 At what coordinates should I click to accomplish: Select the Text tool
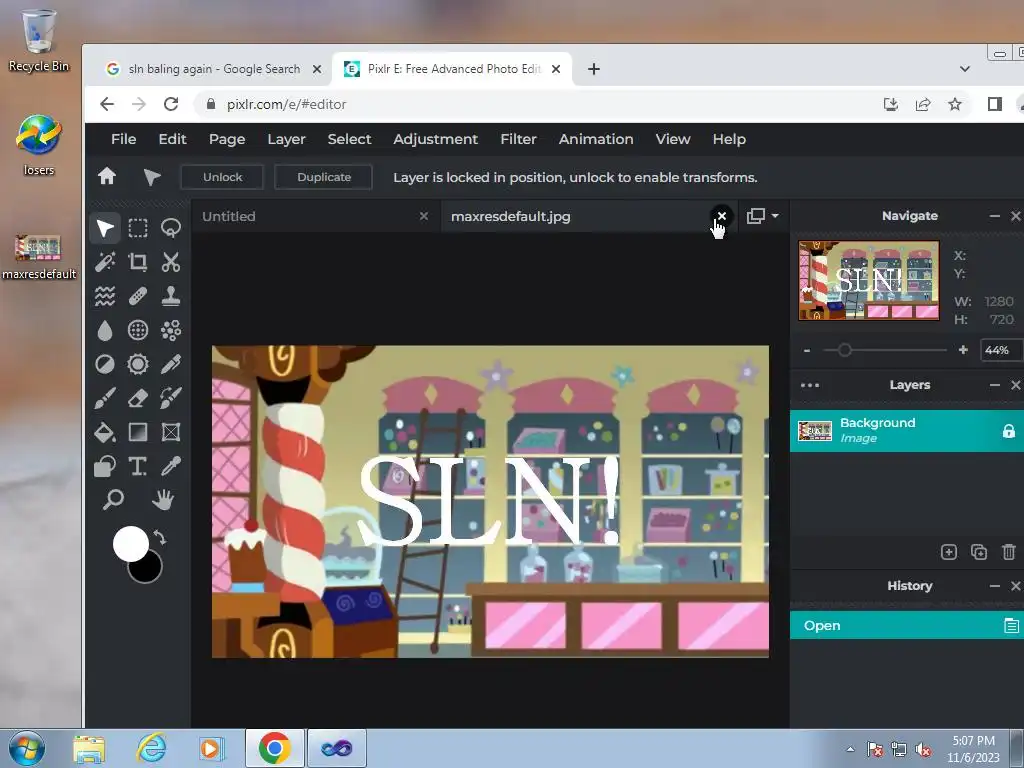click(x=138, y=466)
